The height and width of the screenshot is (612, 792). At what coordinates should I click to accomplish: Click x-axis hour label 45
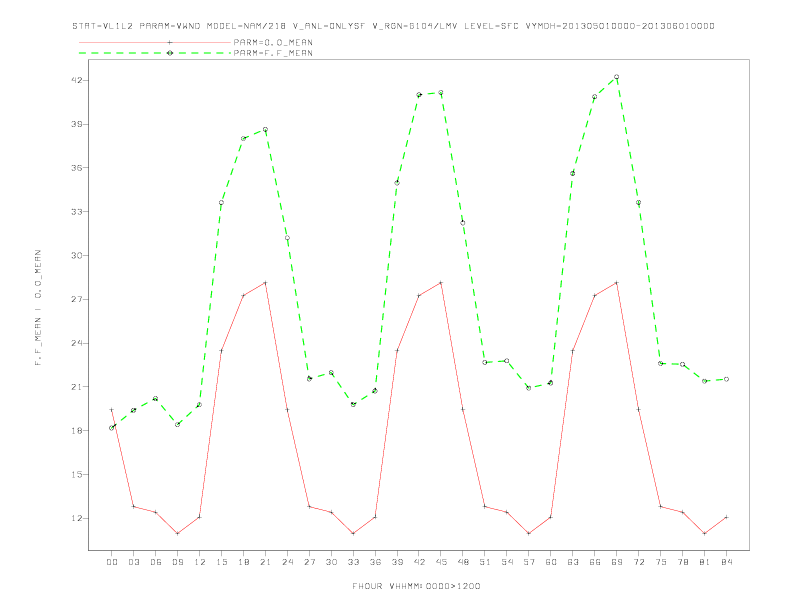tap(441, 562)
